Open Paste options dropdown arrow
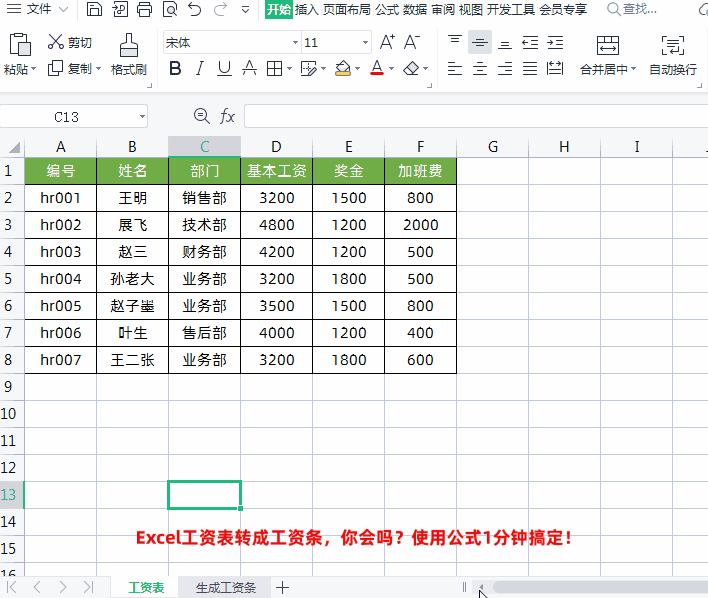 34,69
